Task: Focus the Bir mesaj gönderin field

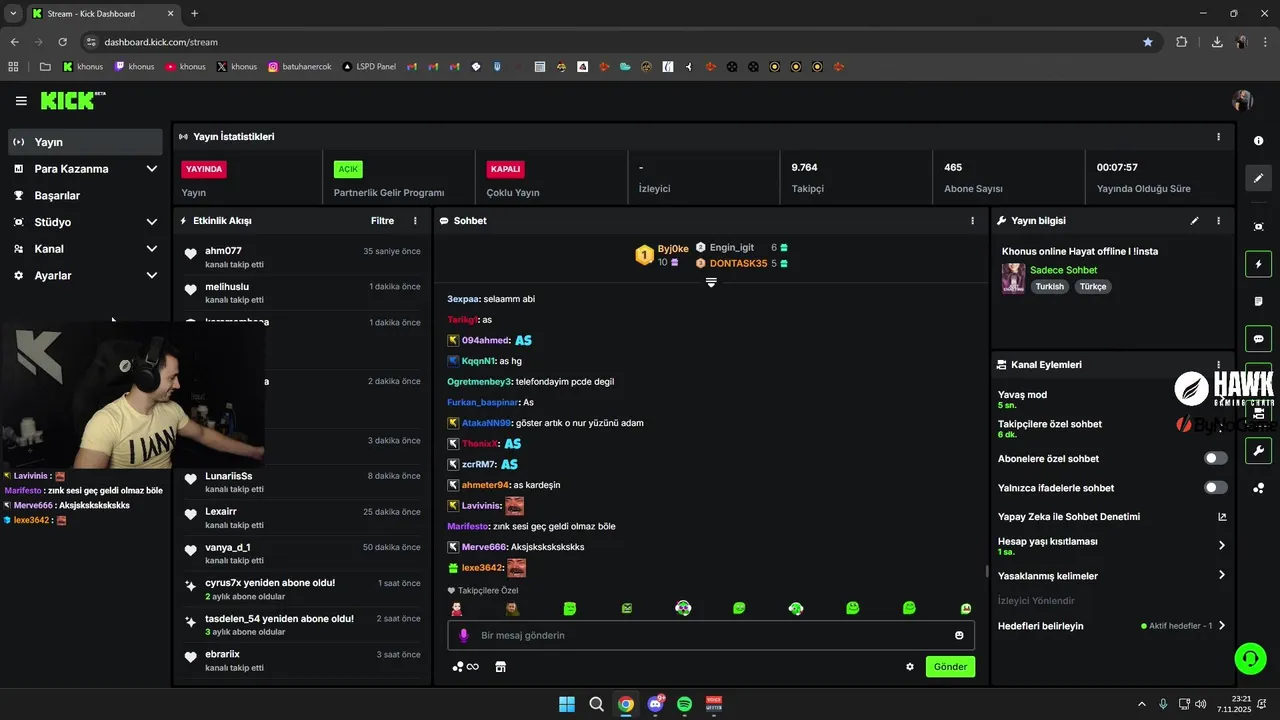Action: click(x=711, y=635)
